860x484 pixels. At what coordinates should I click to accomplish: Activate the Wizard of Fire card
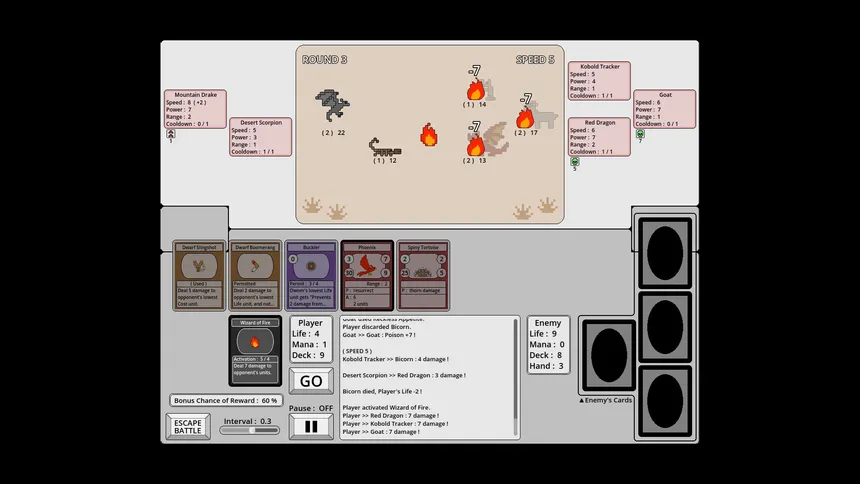pos(255,350)
